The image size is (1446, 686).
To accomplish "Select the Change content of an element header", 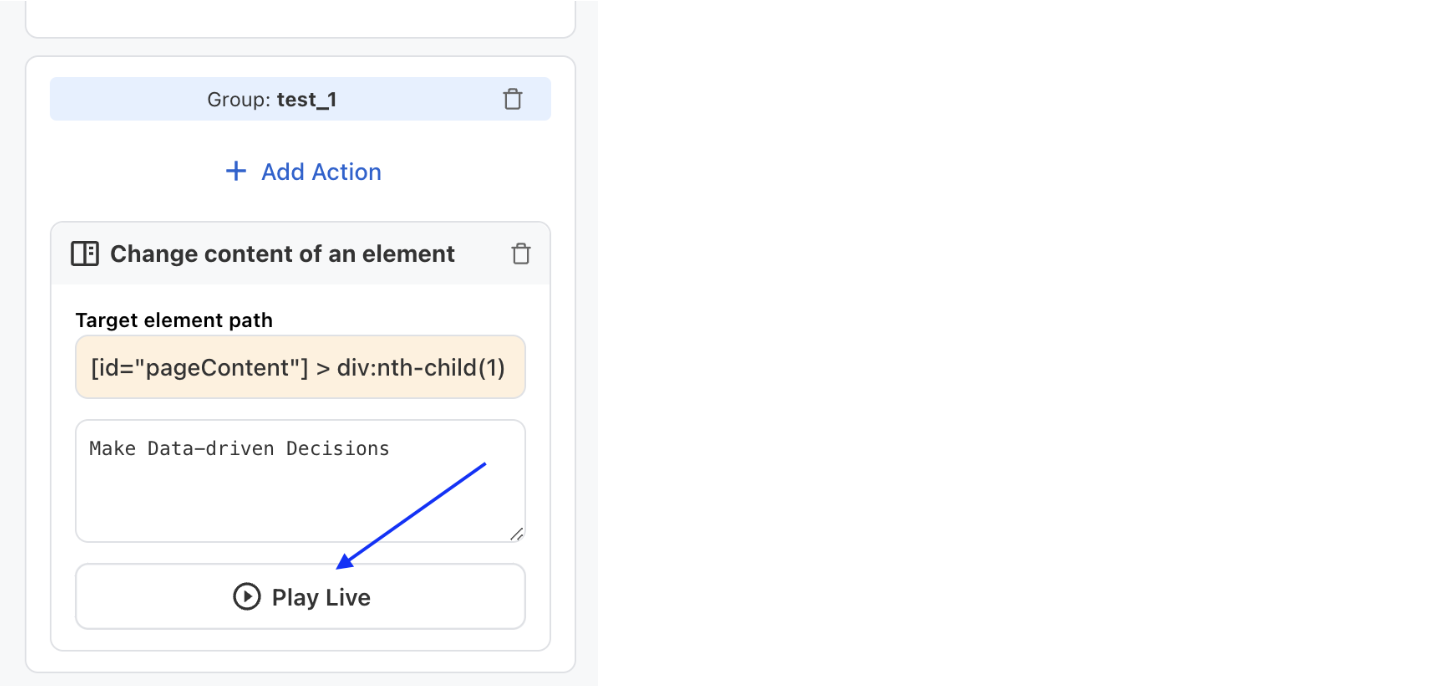I will point(283,254).
